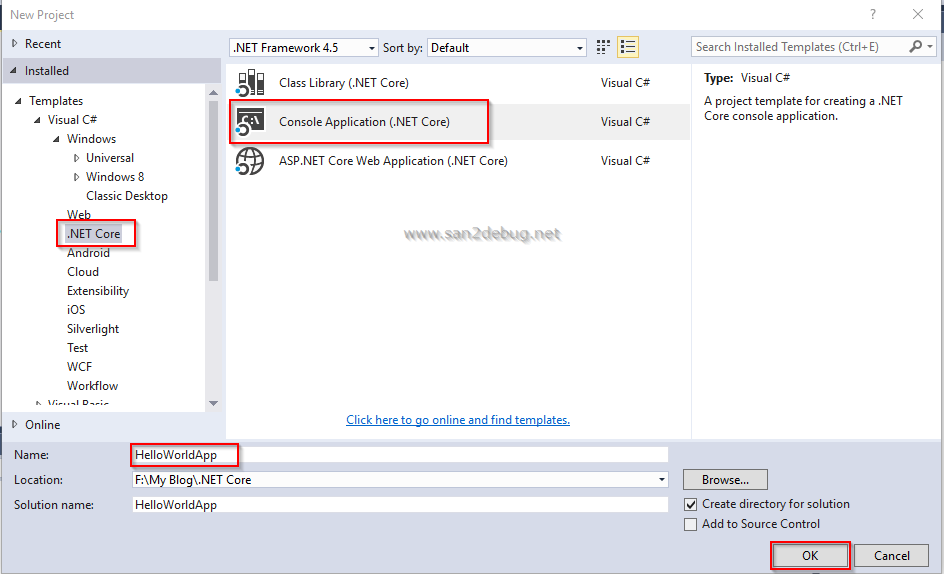Click the Browse... button
Viewport: 944px width, 574px height.
tap(725, 480)
